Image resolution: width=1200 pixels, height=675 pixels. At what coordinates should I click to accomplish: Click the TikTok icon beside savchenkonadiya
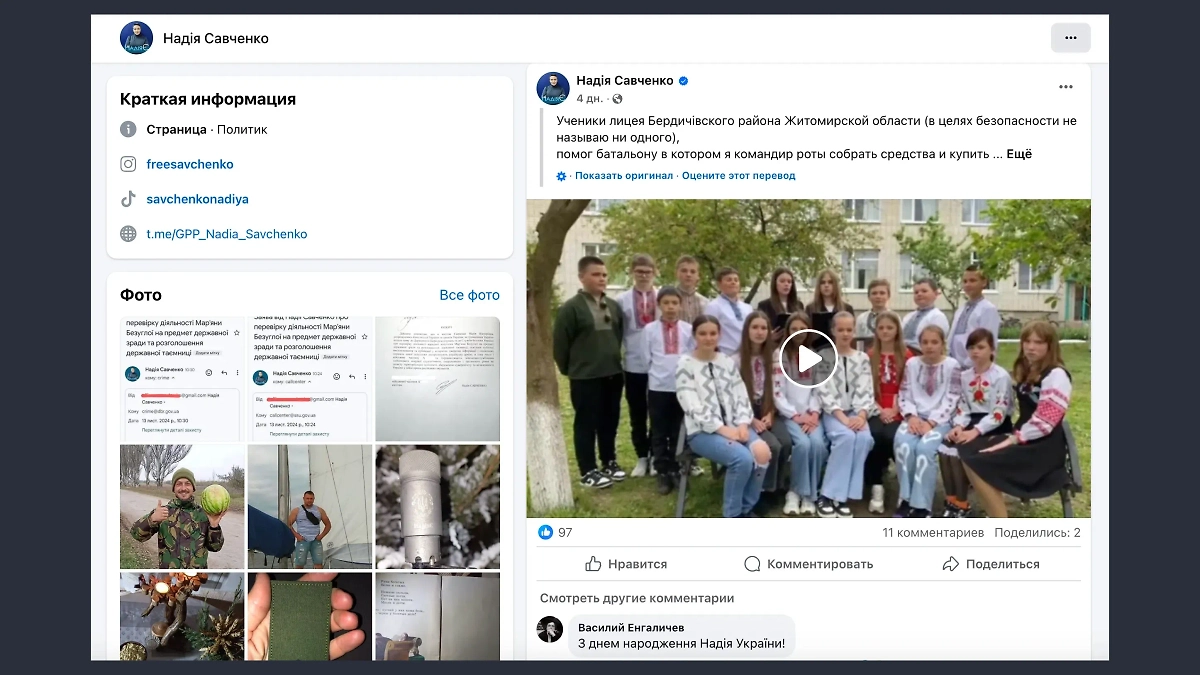pyautogui.click(x=128, y=198)
